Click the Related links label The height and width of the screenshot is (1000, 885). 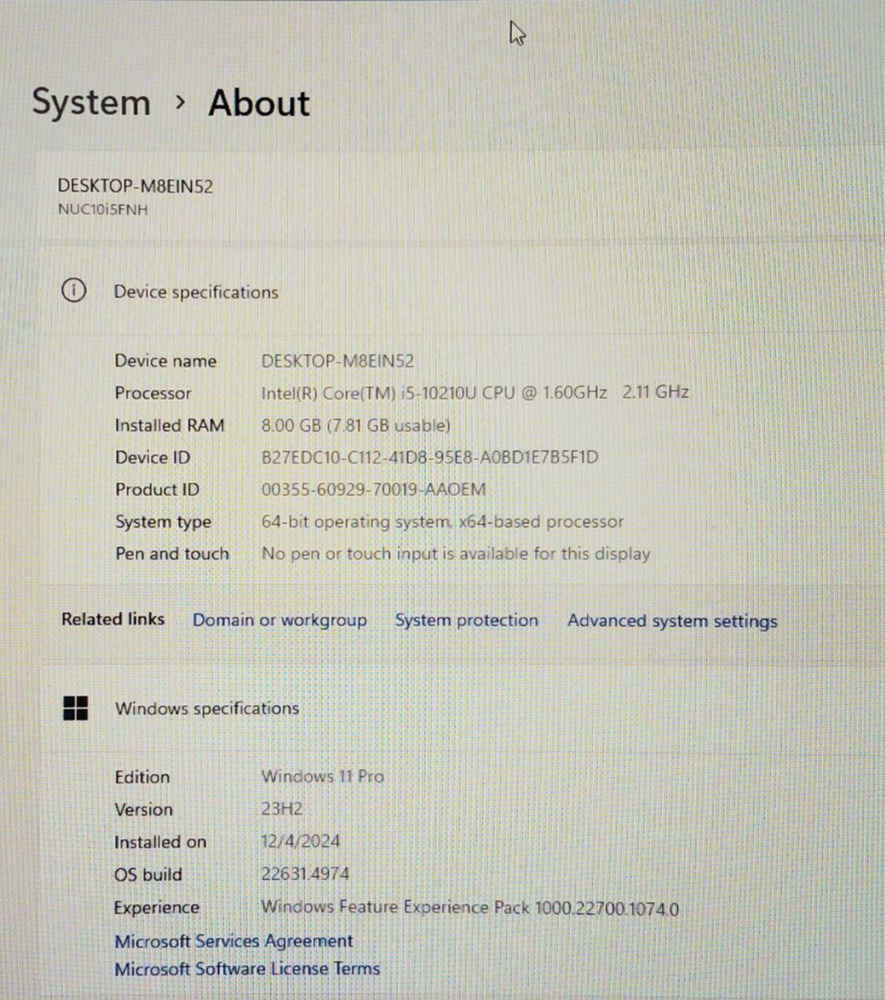click(x=113, y=619)
